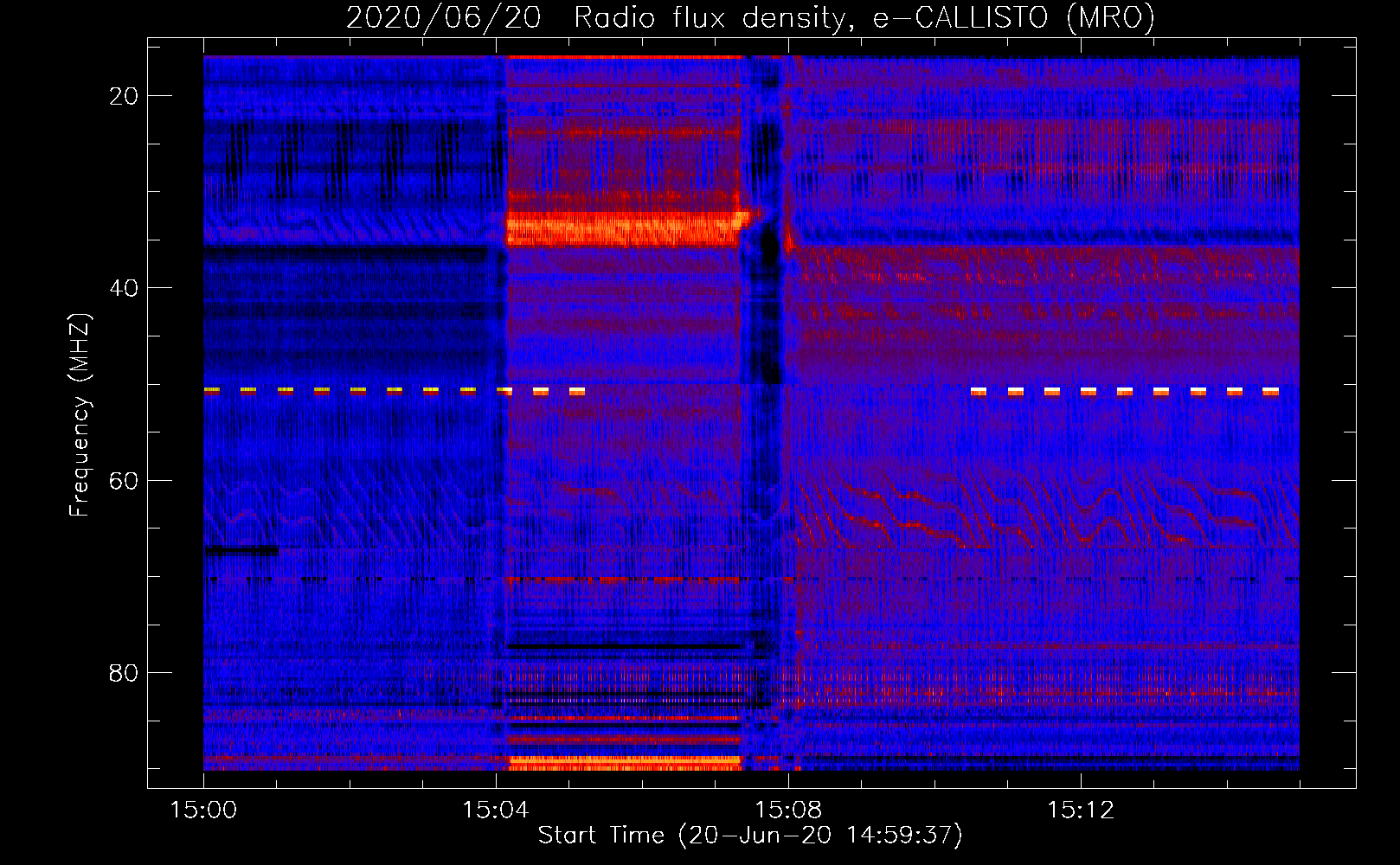Click the bright yellow band at bottom near 90 MHz
Viewport: 1400px width, 865px height.
pyautogui.click(x=625, y=763)
